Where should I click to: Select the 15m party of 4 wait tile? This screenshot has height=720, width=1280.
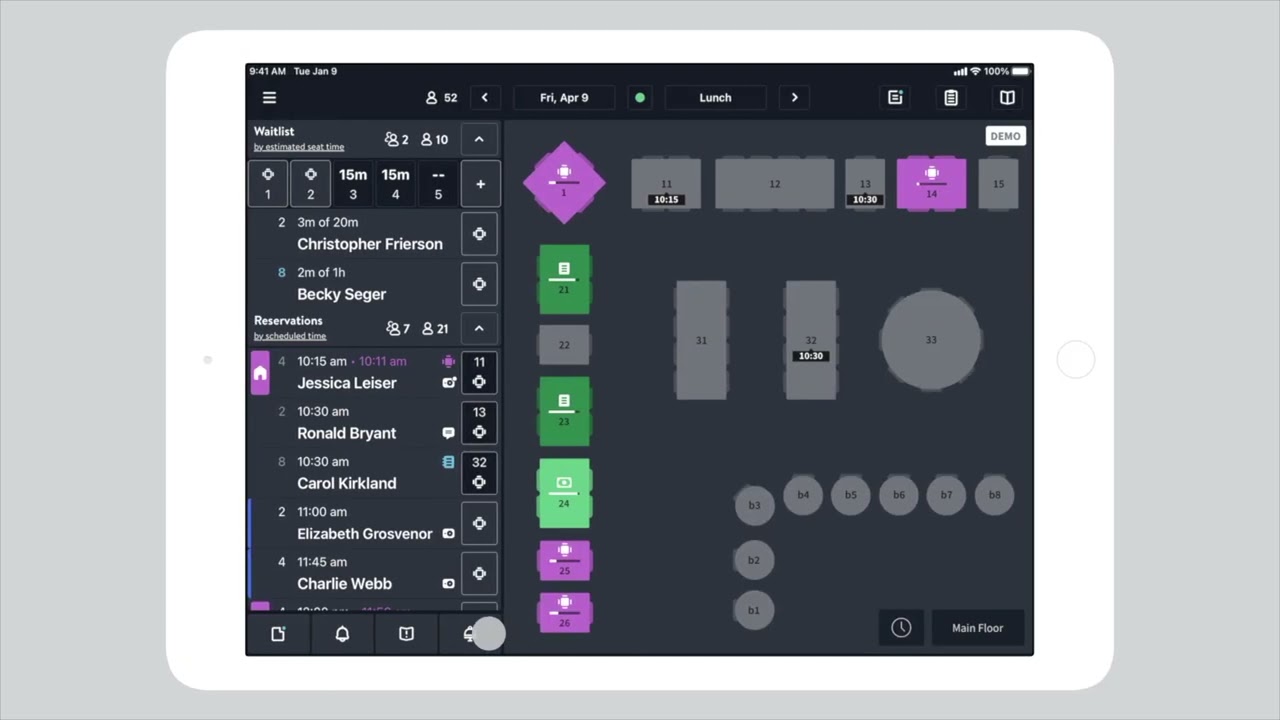point(395,184)
